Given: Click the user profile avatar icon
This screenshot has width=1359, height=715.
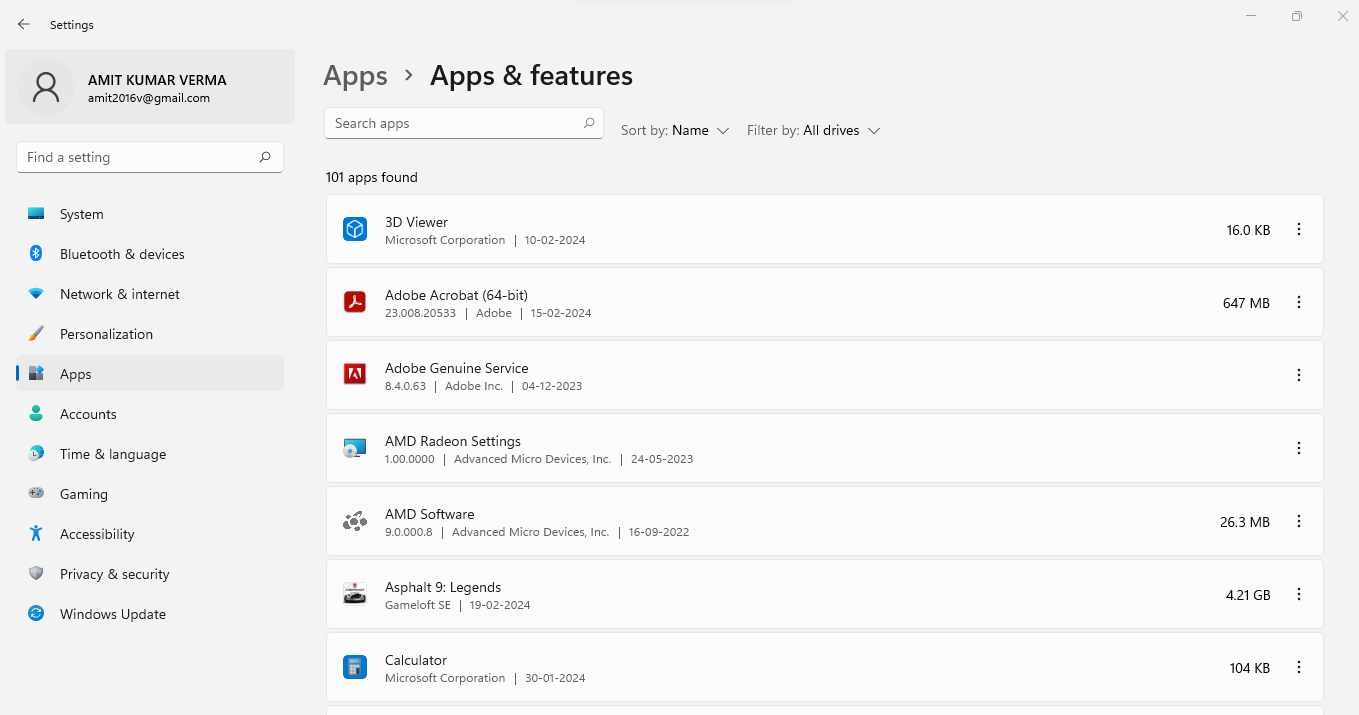Looking at the screenshot, I should pyautogui.click(x=46, y=87).
